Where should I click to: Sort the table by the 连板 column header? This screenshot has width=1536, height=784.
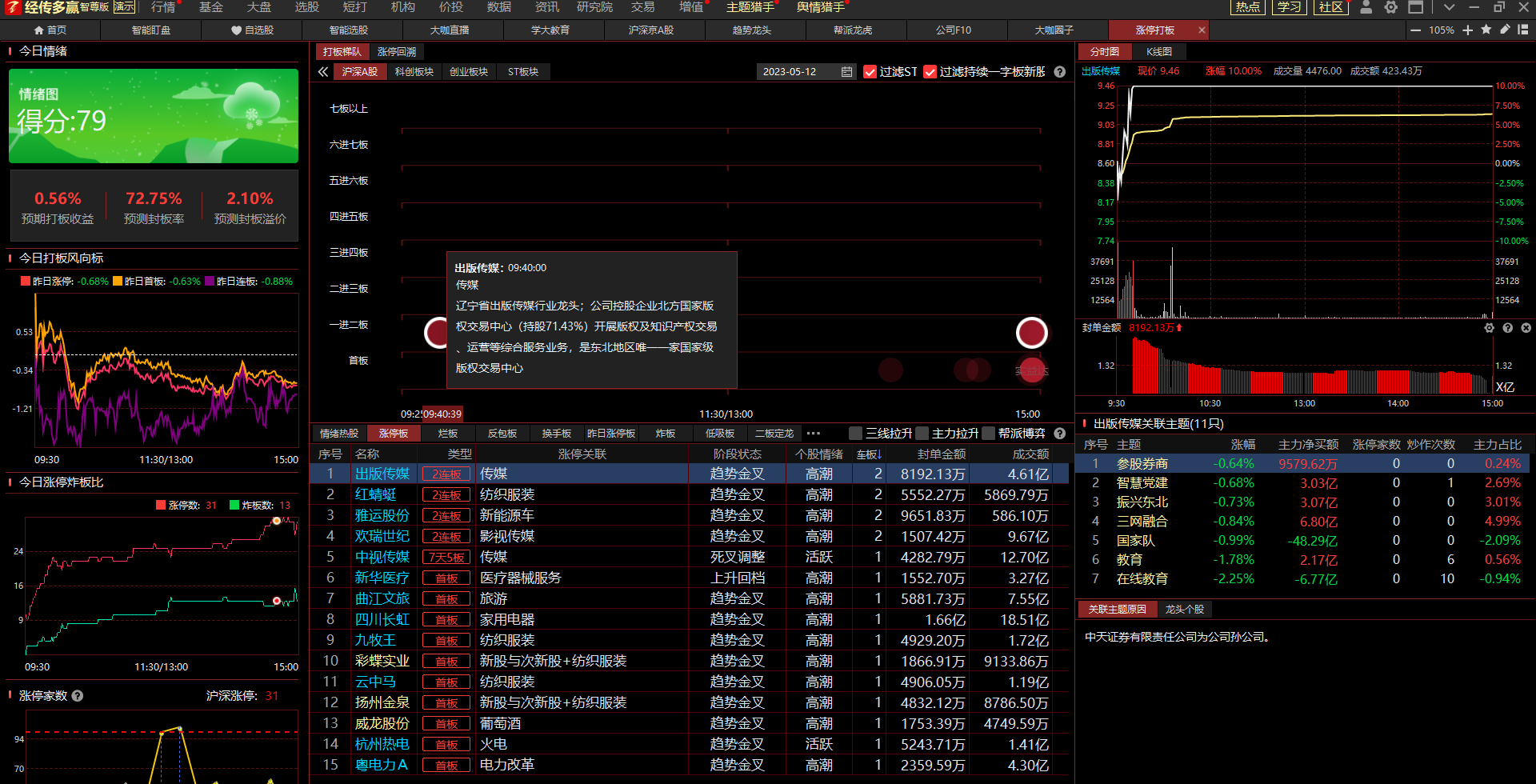point(869,454)
